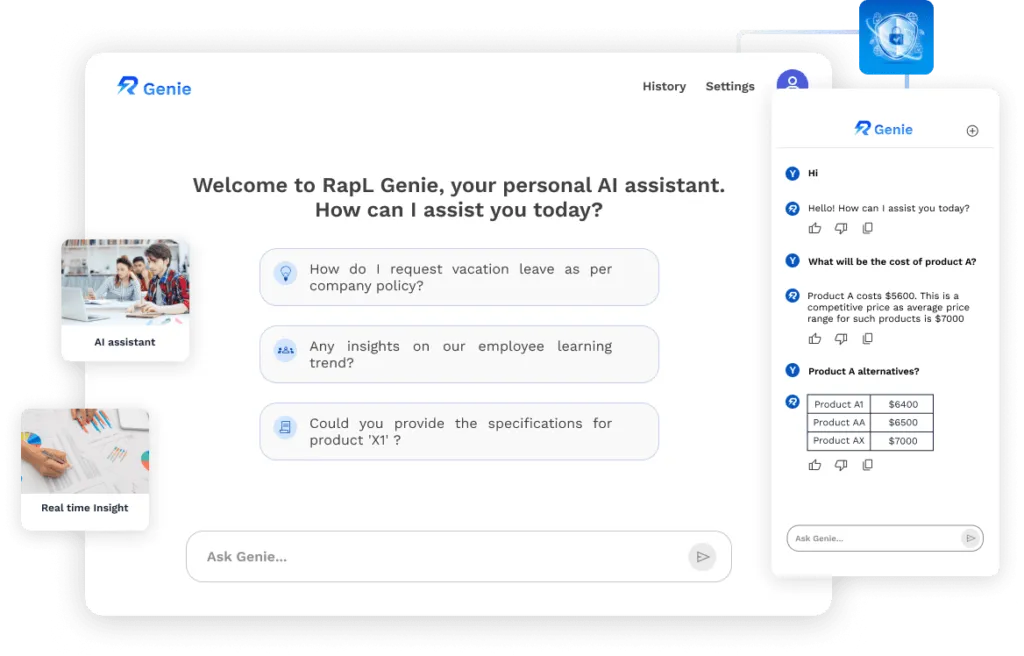Click the 'Product AX' table cell
The width and height of the screenshot is (1024, 656).
click(839, 440)
